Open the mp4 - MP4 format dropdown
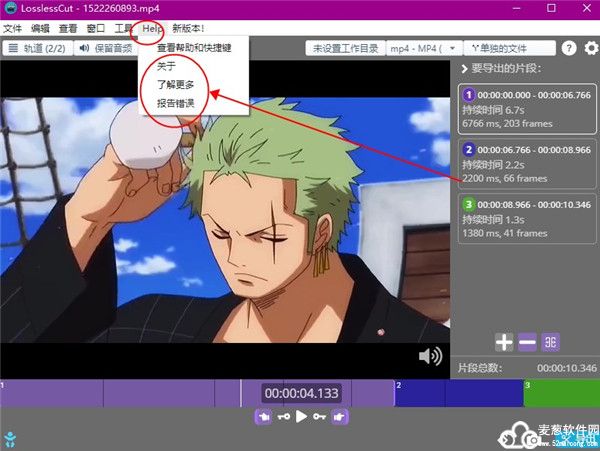Image resolution: width=600 pixels, height=451 pixels. coord(424,49)
